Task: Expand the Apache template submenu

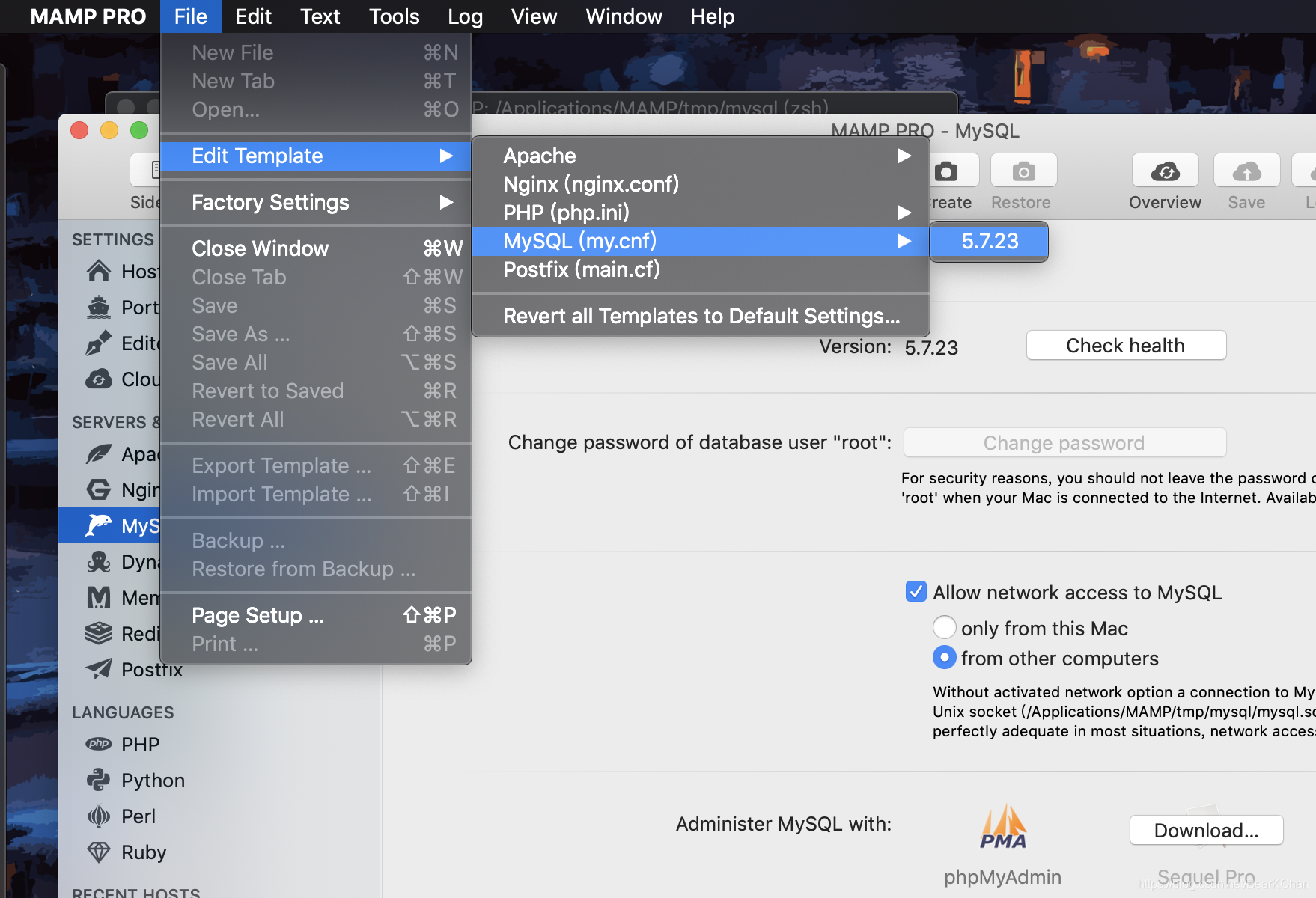Action: pyautogui.click(x=701, y=156)
